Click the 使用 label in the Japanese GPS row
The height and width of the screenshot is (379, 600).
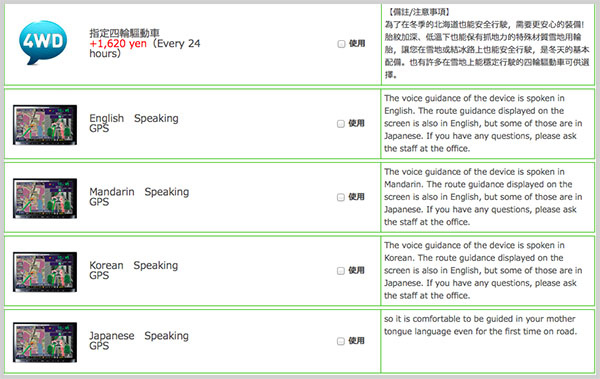356,341
